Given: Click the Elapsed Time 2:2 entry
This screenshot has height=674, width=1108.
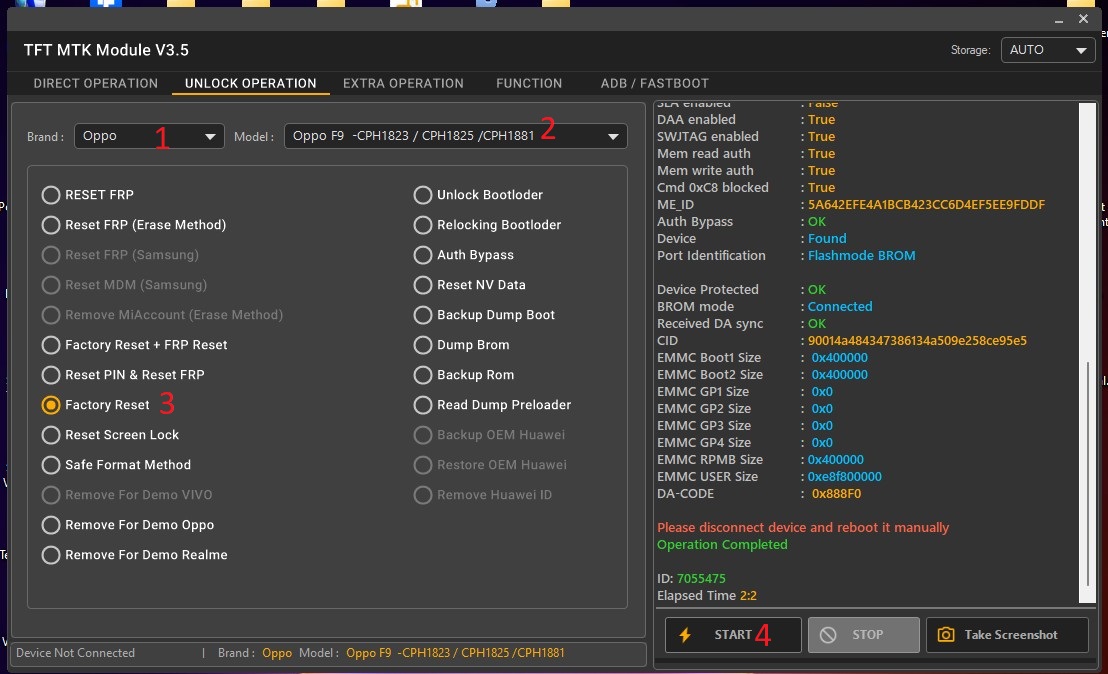Looking at the screenshot, I should pos(707,596).
